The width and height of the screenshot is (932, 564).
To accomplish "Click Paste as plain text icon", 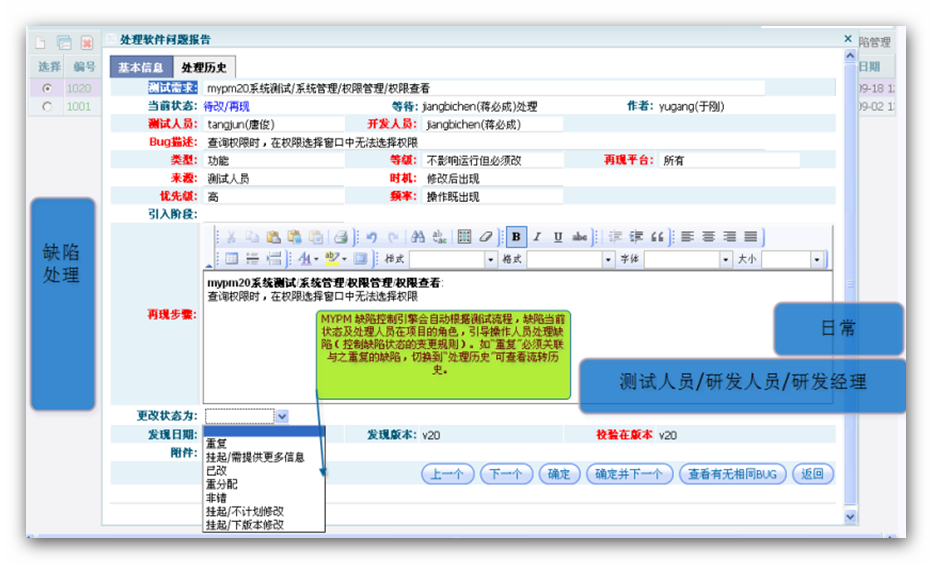I will 294,237.
